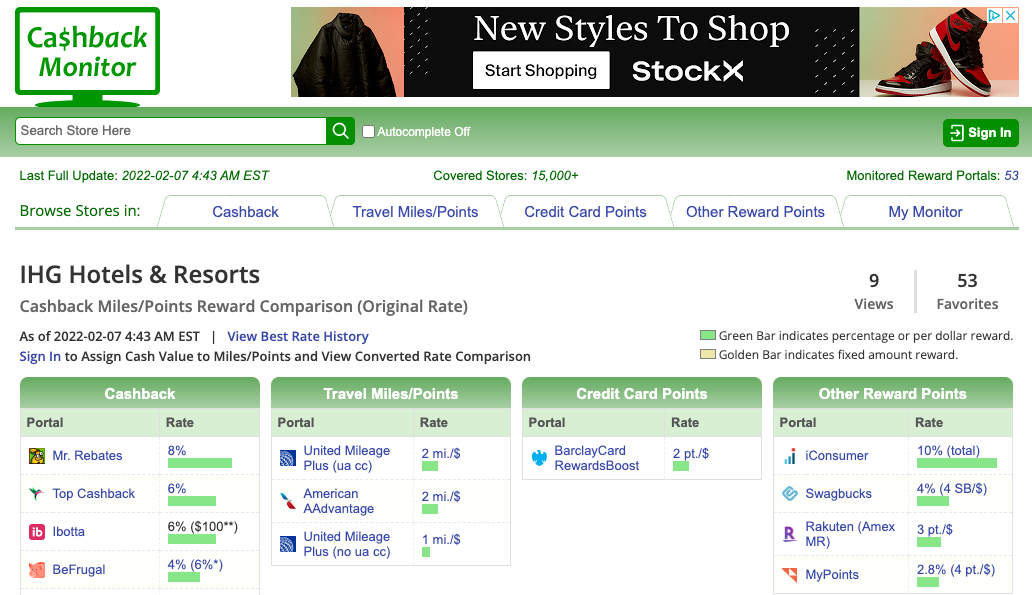Image resolution: width=1032 pixels, height=595 pixels.
Task: Click the Swagbucks portal icon
Action: coord(790,494)
